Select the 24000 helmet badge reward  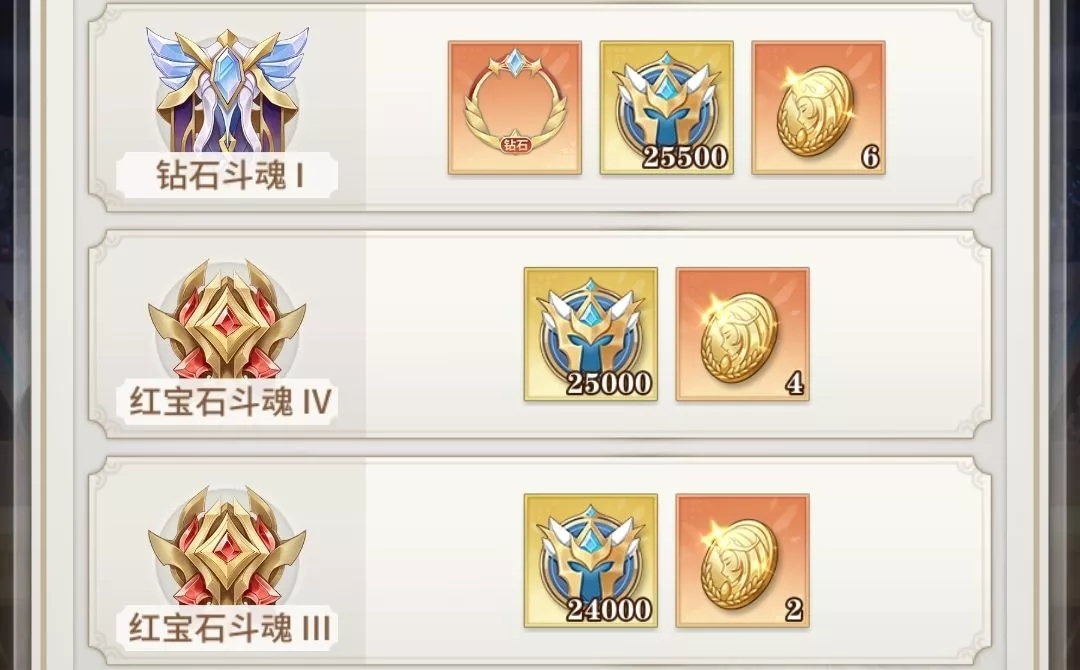click(x=590, y=561)
